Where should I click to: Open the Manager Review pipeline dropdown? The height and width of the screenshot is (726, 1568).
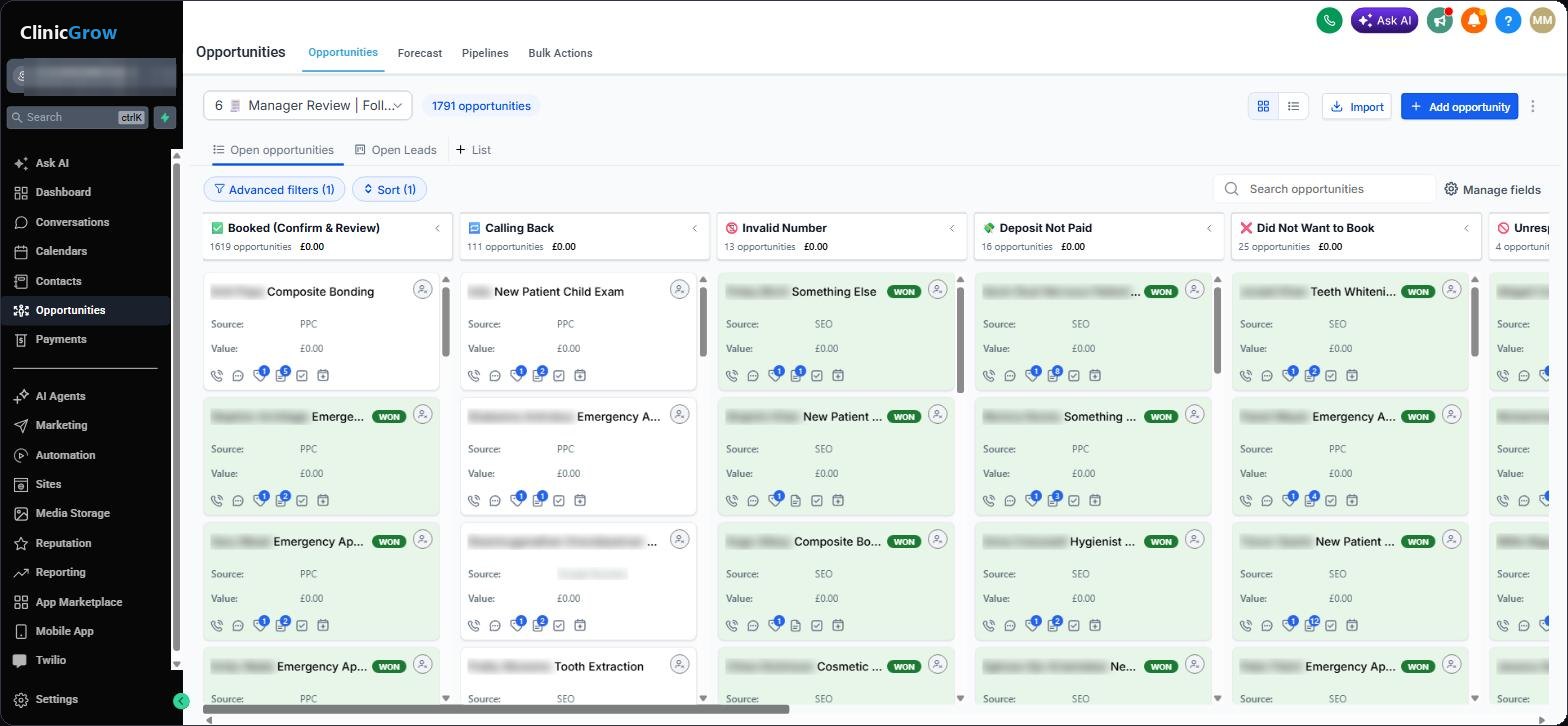(x=308, y=105)
